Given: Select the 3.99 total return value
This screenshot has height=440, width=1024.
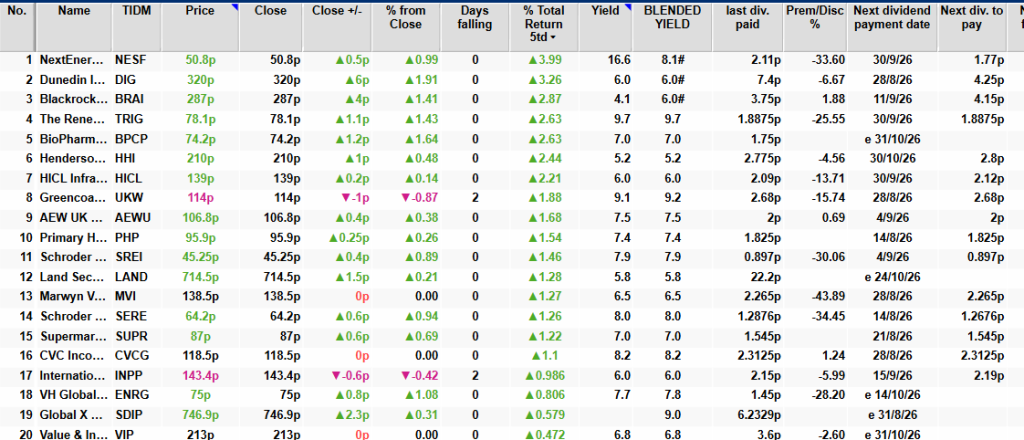Looking at the screenshot, I should click(544, 60).
